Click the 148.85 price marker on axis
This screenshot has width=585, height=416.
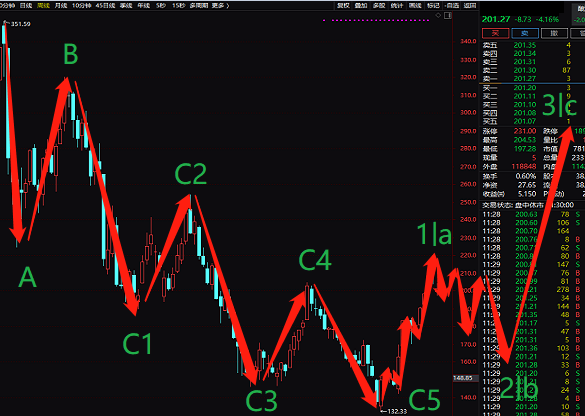463,378
